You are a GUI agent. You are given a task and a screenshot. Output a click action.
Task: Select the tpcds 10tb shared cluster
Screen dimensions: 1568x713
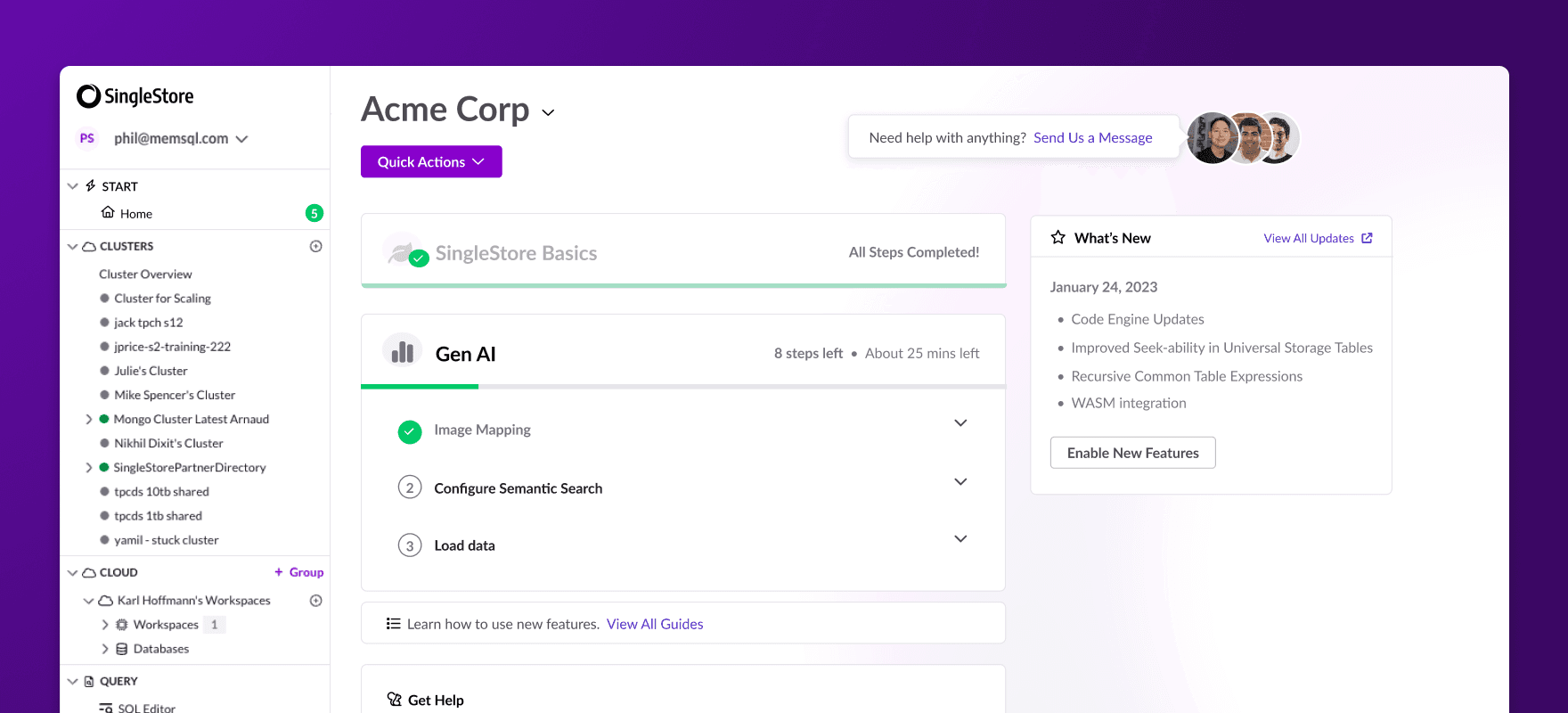(x=161, y=491)
